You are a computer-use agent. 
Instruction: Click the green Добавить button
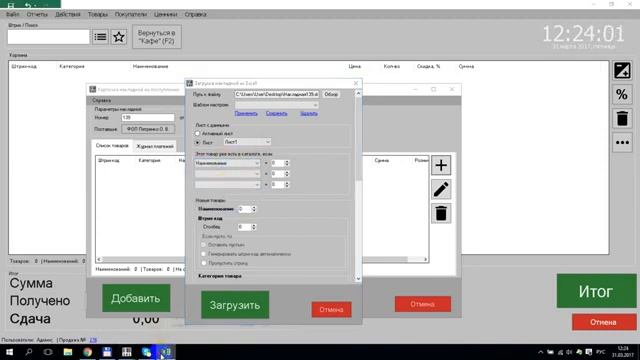point(136,298)
